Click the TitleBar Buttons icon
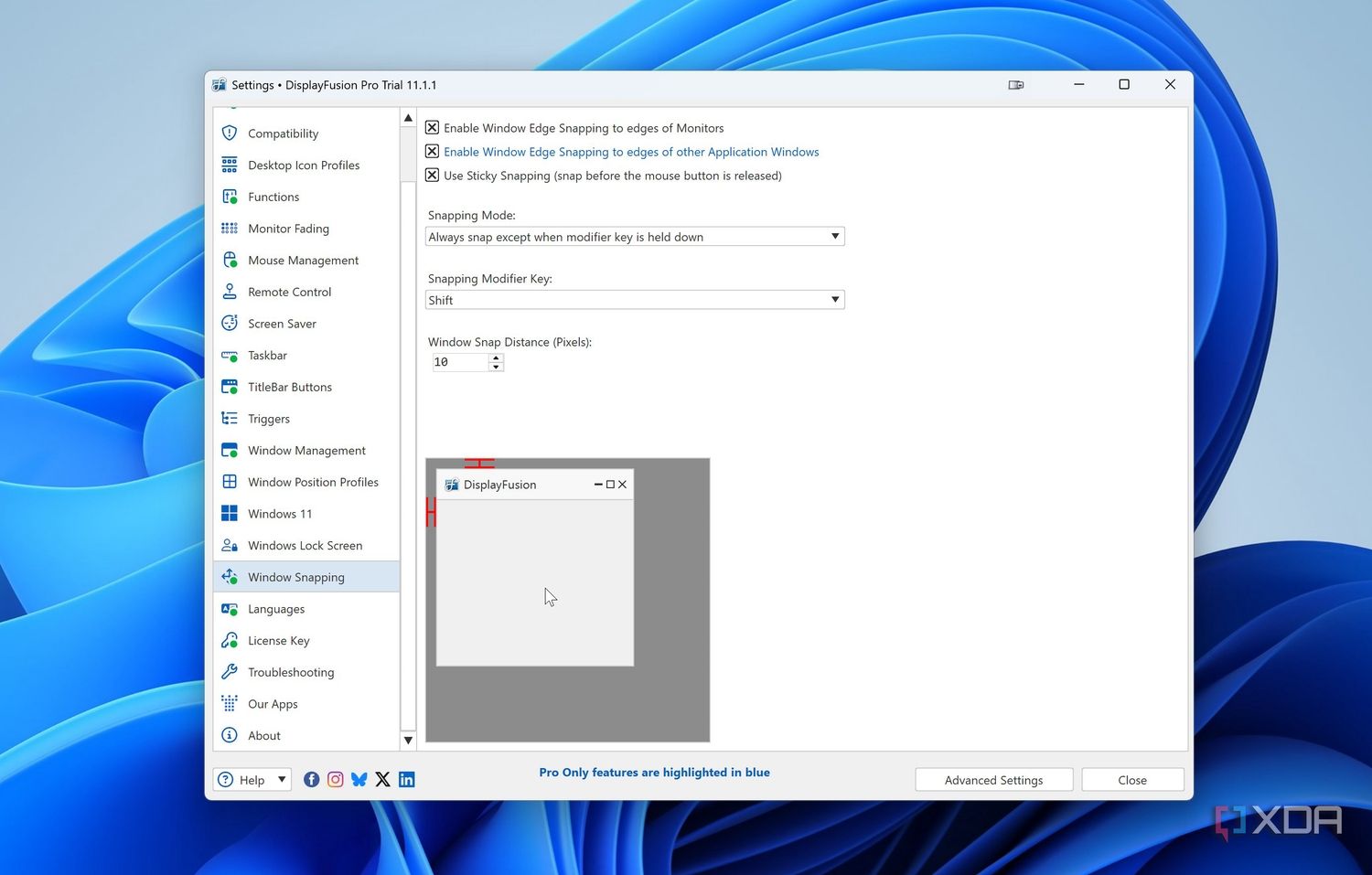The image size is (1372, 875). pos(229,387)
